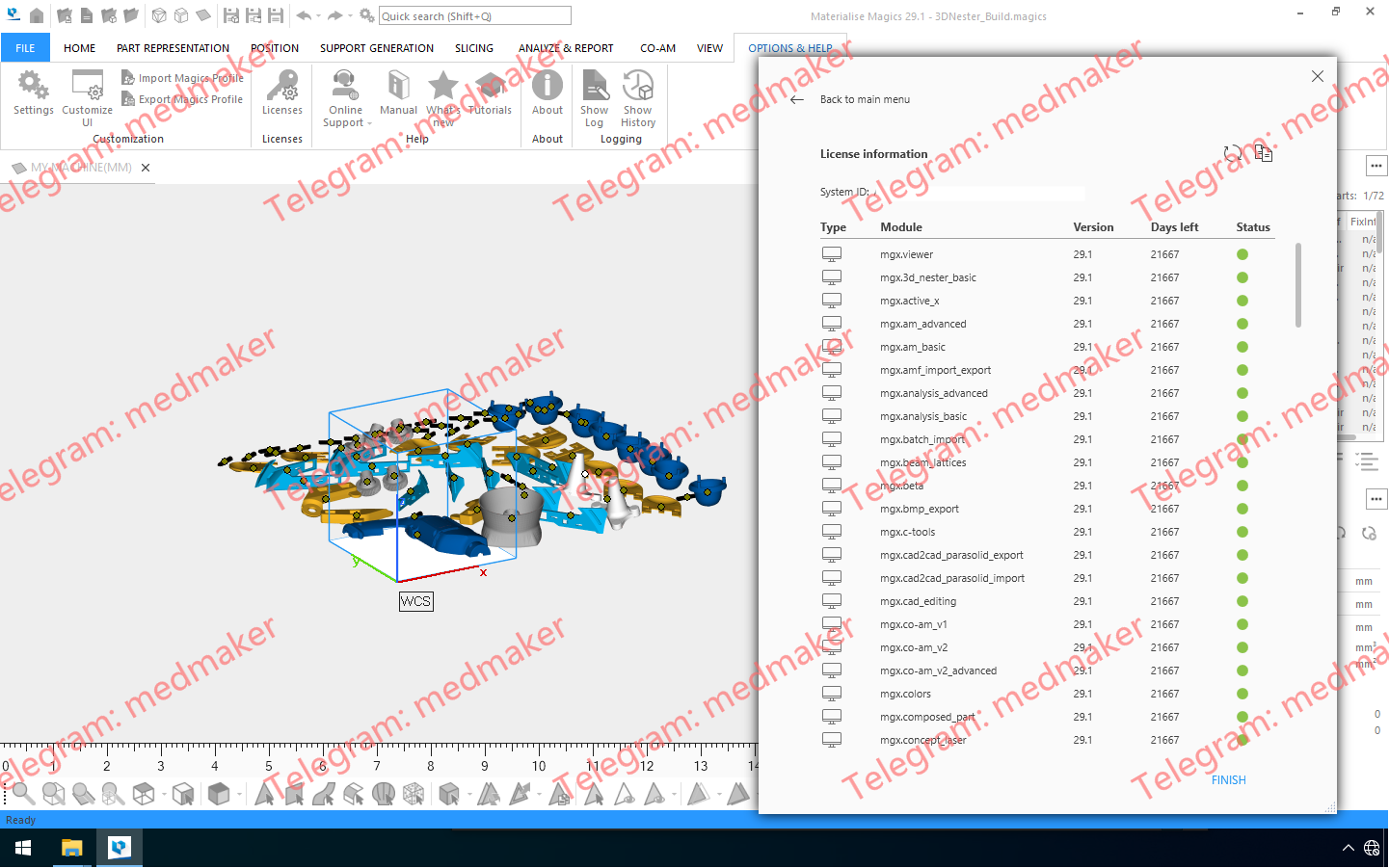The width and height of the screenshot is (1389, 868).
Task: Click the Show Log icon
Action: [595, 88]
